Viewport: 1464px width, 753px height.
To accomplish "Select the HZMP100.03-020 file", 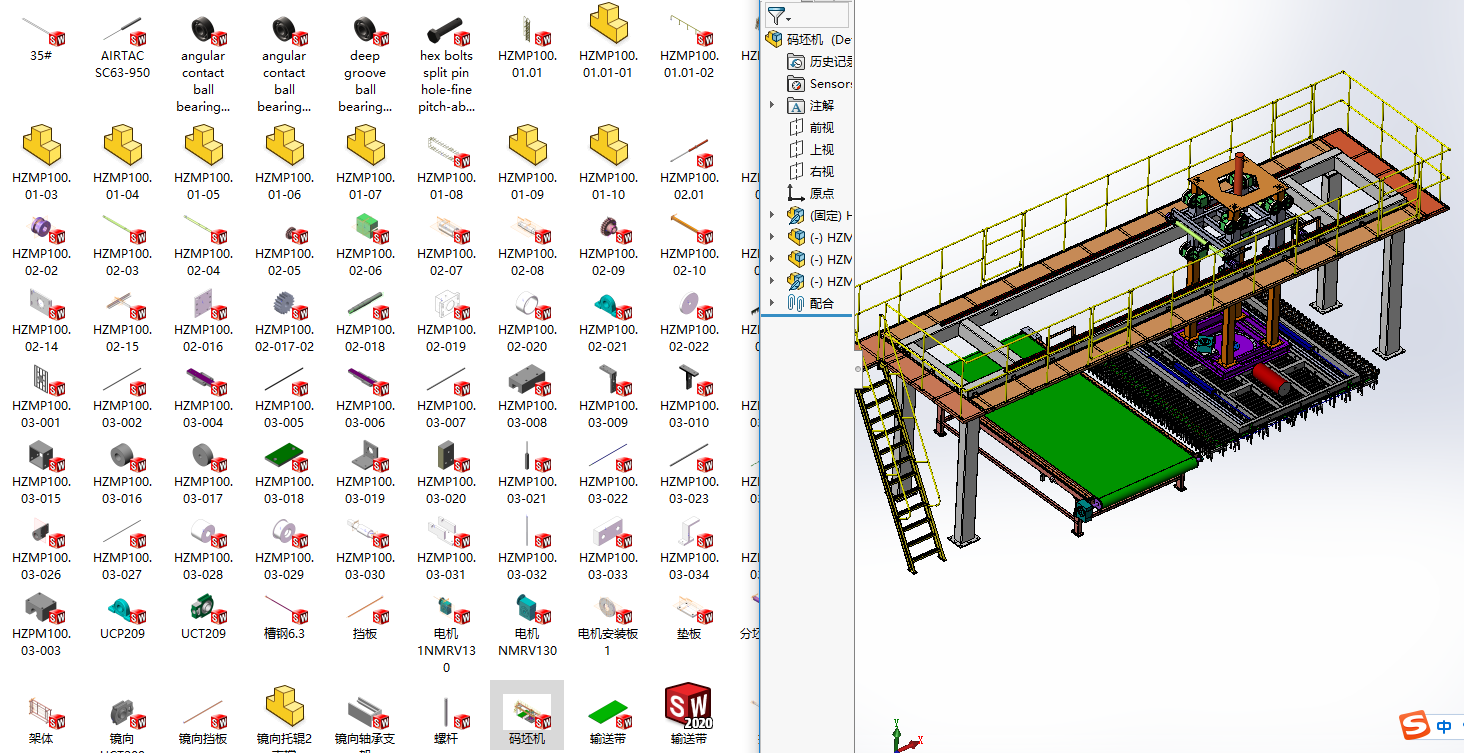I will tap(446, 473).
